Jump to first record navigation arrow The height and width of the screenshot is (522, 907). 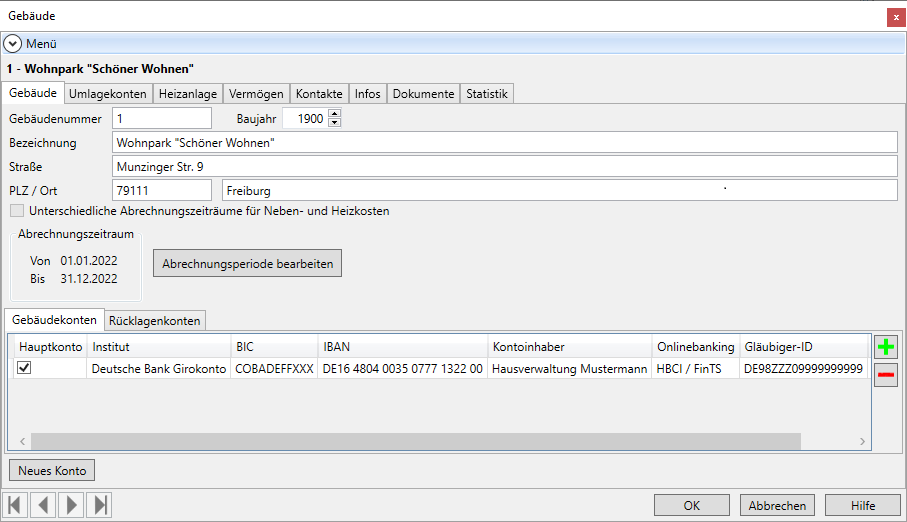15,505
